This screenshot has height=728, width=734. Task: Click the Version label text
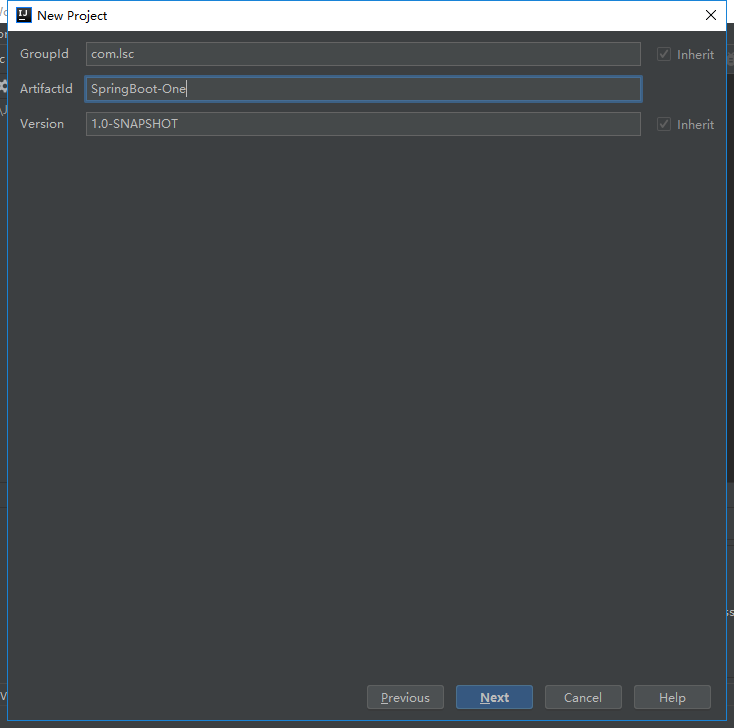tap(42, 124)
